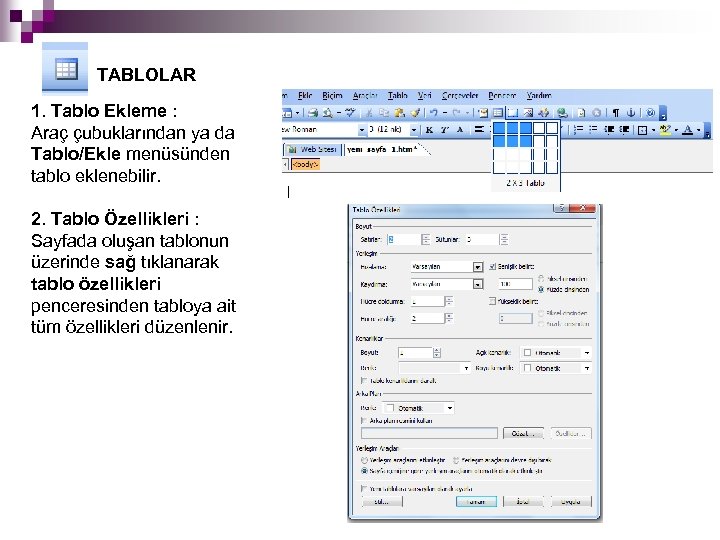Click the Bullets list icon
Screen dimensions: 720x540
(593, 130)
